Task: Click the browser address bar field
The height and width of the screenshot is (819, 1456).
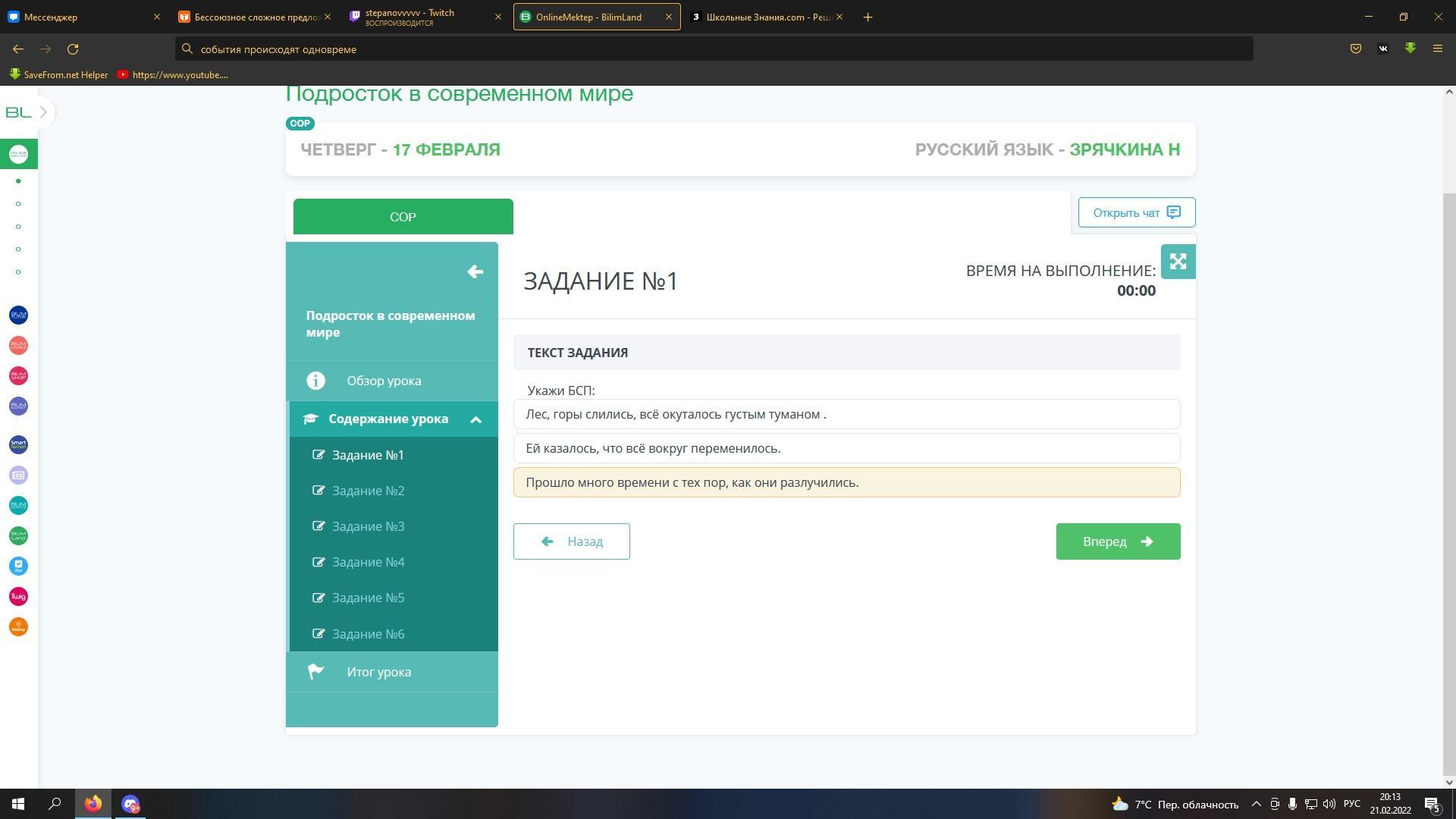Action: (x=713, y=49)
